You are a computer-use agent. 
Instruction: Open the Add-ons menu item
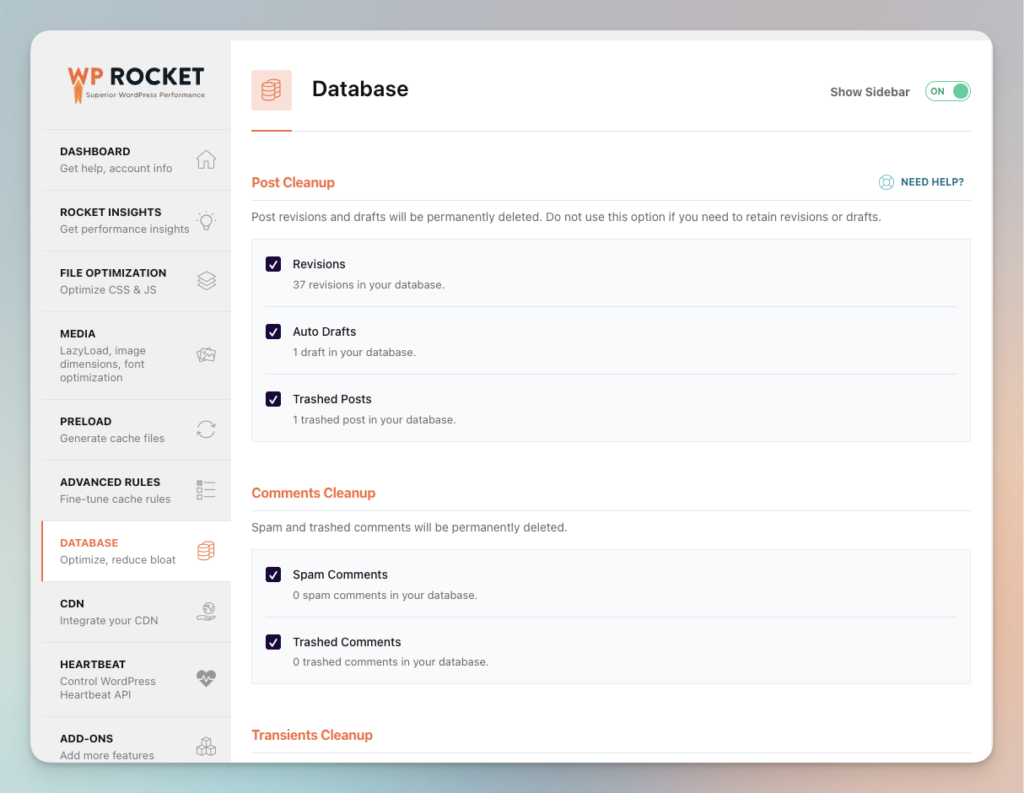[136, 740]
